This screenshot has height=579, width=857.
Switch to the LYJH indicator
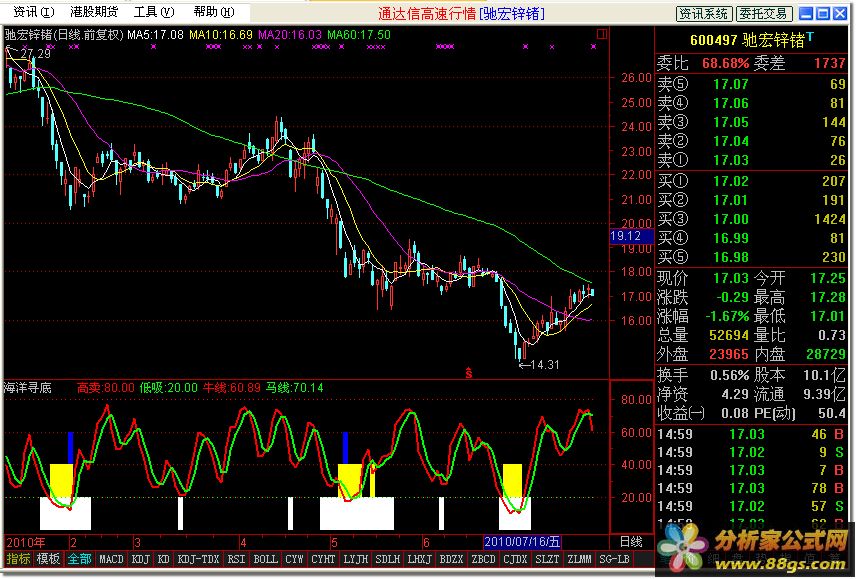355,559
